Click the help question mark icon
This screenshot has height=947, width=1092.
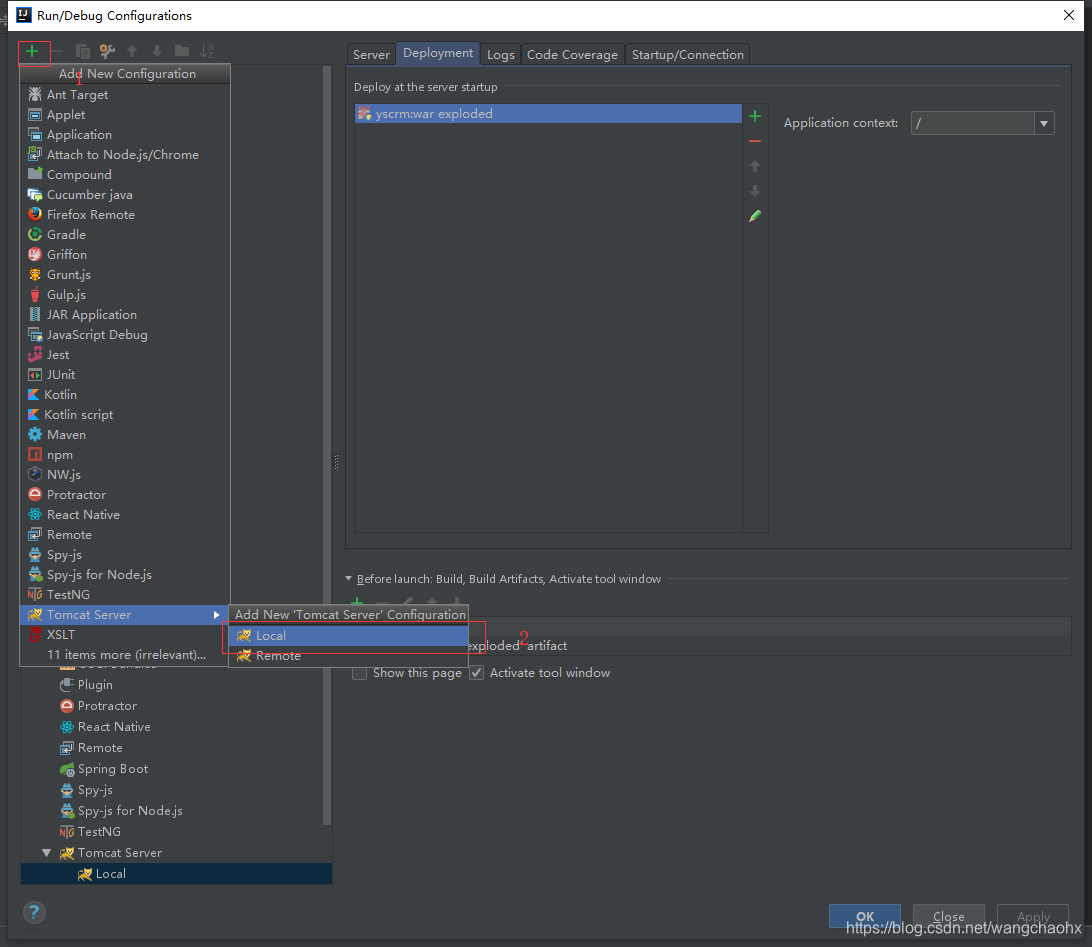34,912
